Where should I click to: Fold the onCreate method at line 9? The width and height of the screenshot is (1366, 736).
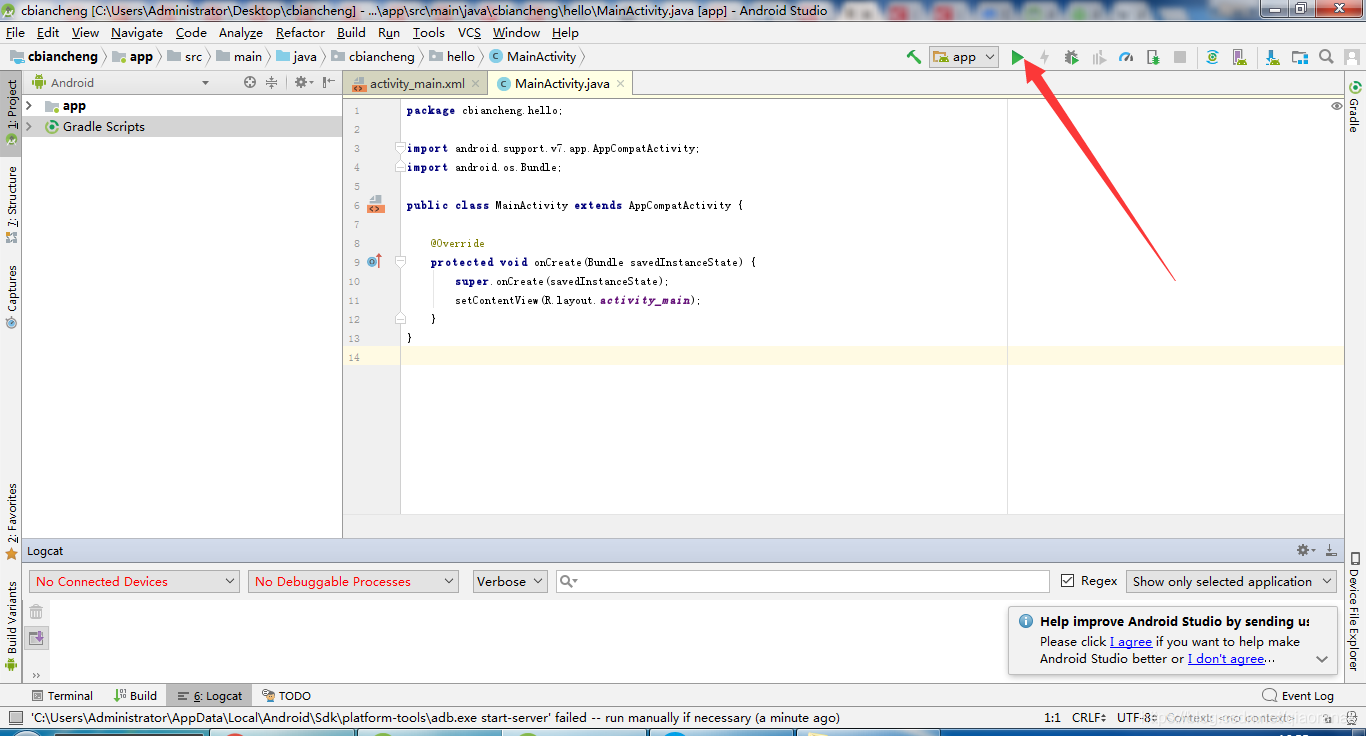[400, 262]
